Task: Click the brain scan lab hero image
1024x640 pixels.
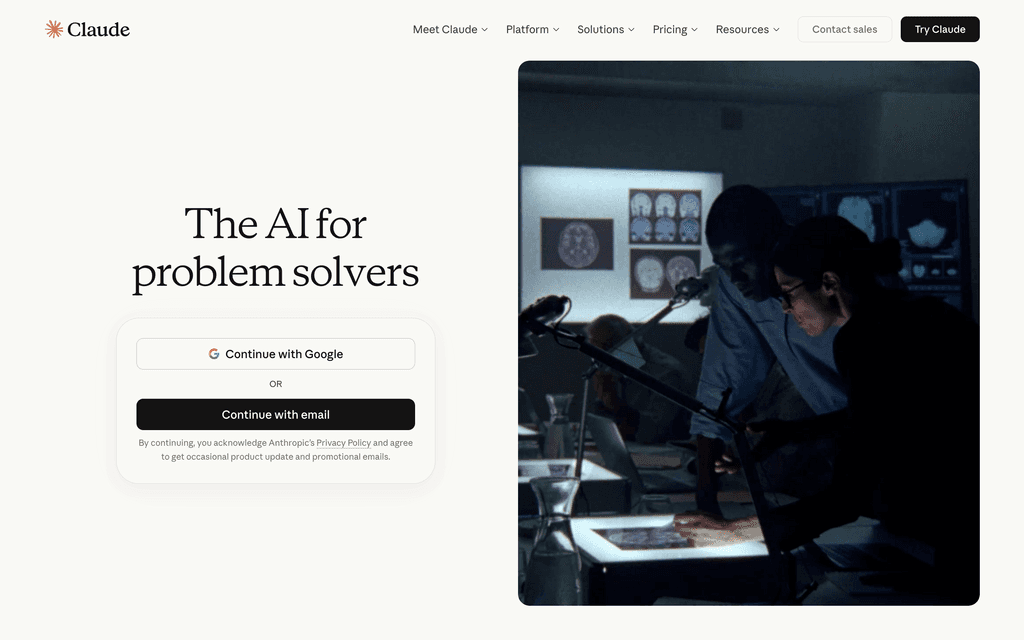Action: pos(748,333)
